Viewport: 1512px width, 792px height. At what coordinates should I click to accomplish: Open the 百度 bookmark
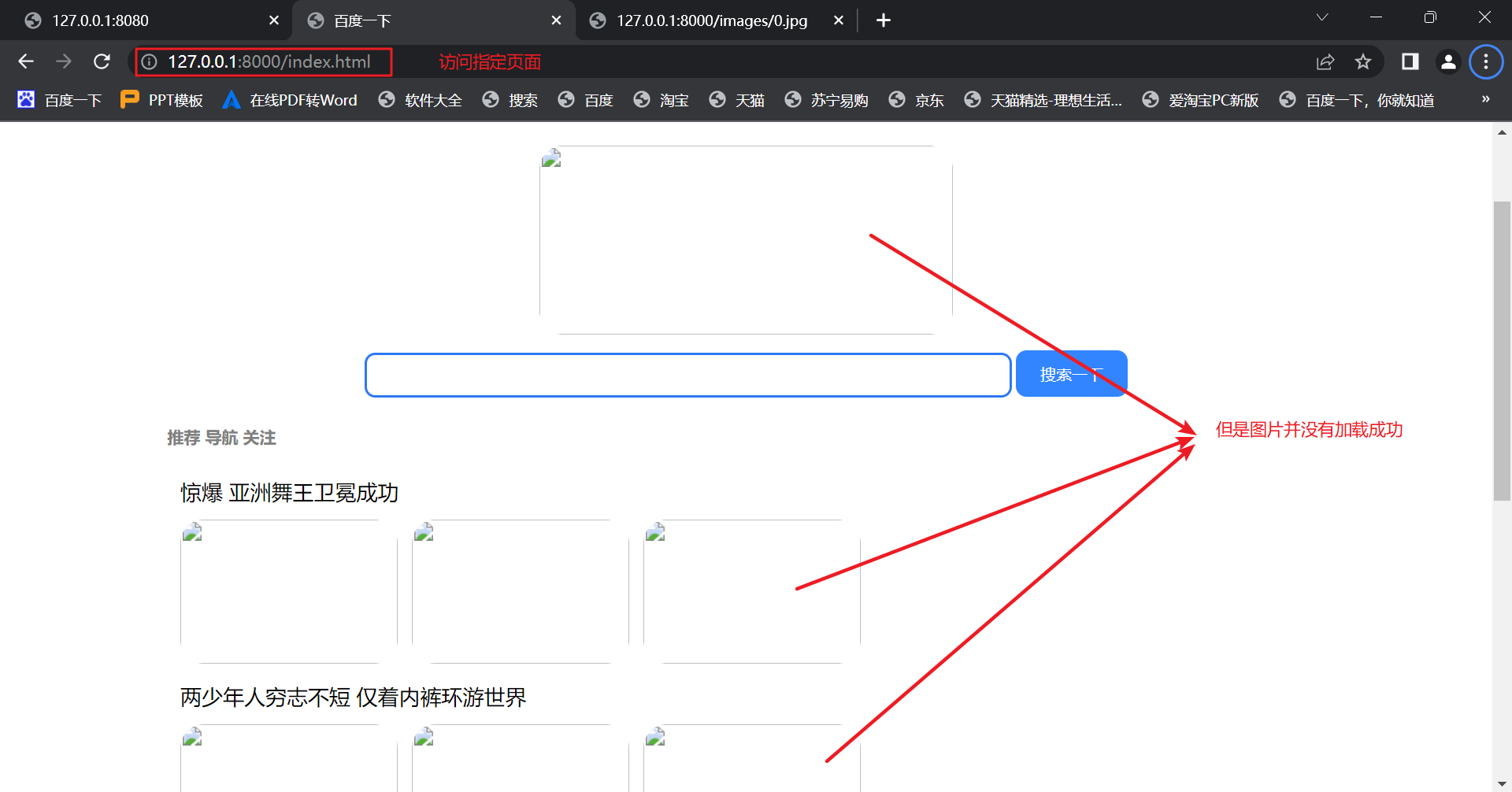click(586, 100)
